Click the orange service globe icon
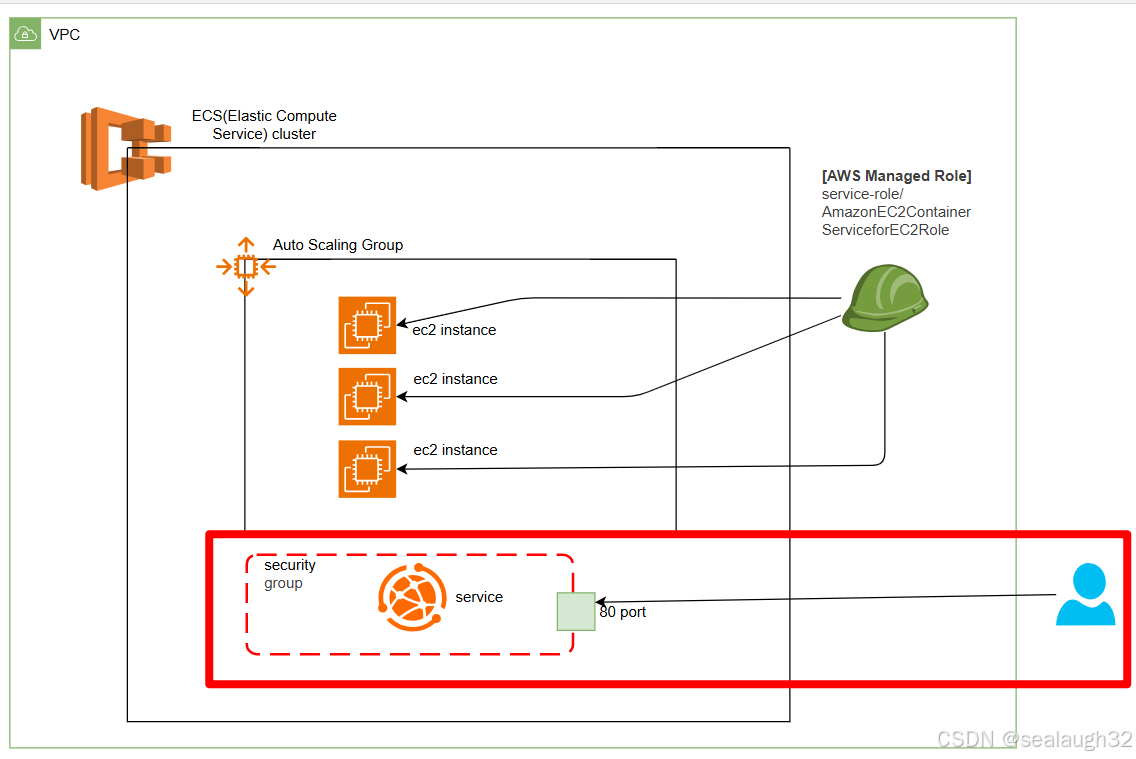This screenshot has width=1136, height=759. (412, 597)
